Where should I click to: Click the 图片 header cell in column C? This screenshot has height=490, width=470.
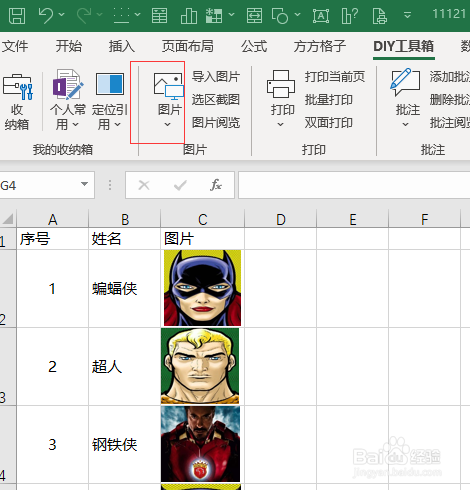pyautogui.click(x=203, y=239)
